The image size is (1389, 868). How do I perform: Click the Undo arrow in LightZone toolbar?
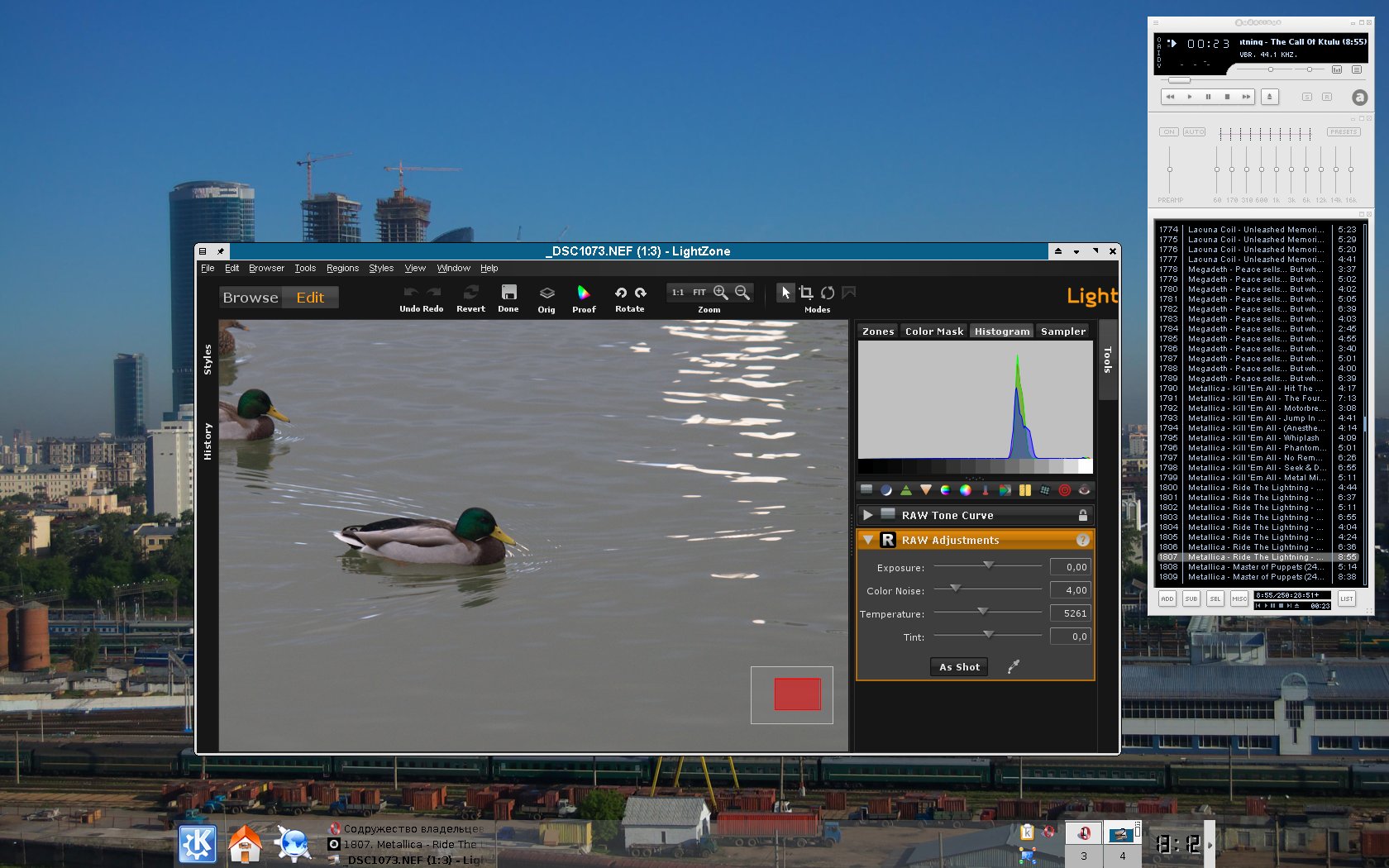click(x=411, y=293)
